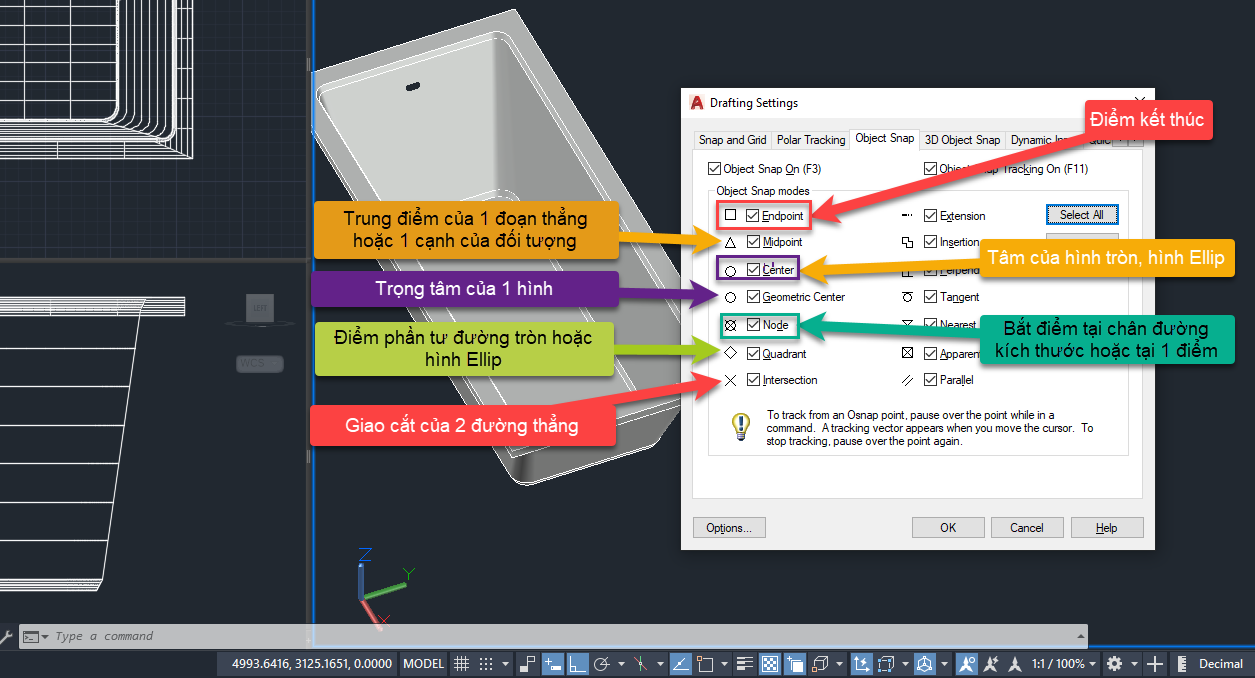This screenshot has width=1255, height=678.
Task: Uncheck the Quadrant snap mode checkbox
Action: [753, 353]
